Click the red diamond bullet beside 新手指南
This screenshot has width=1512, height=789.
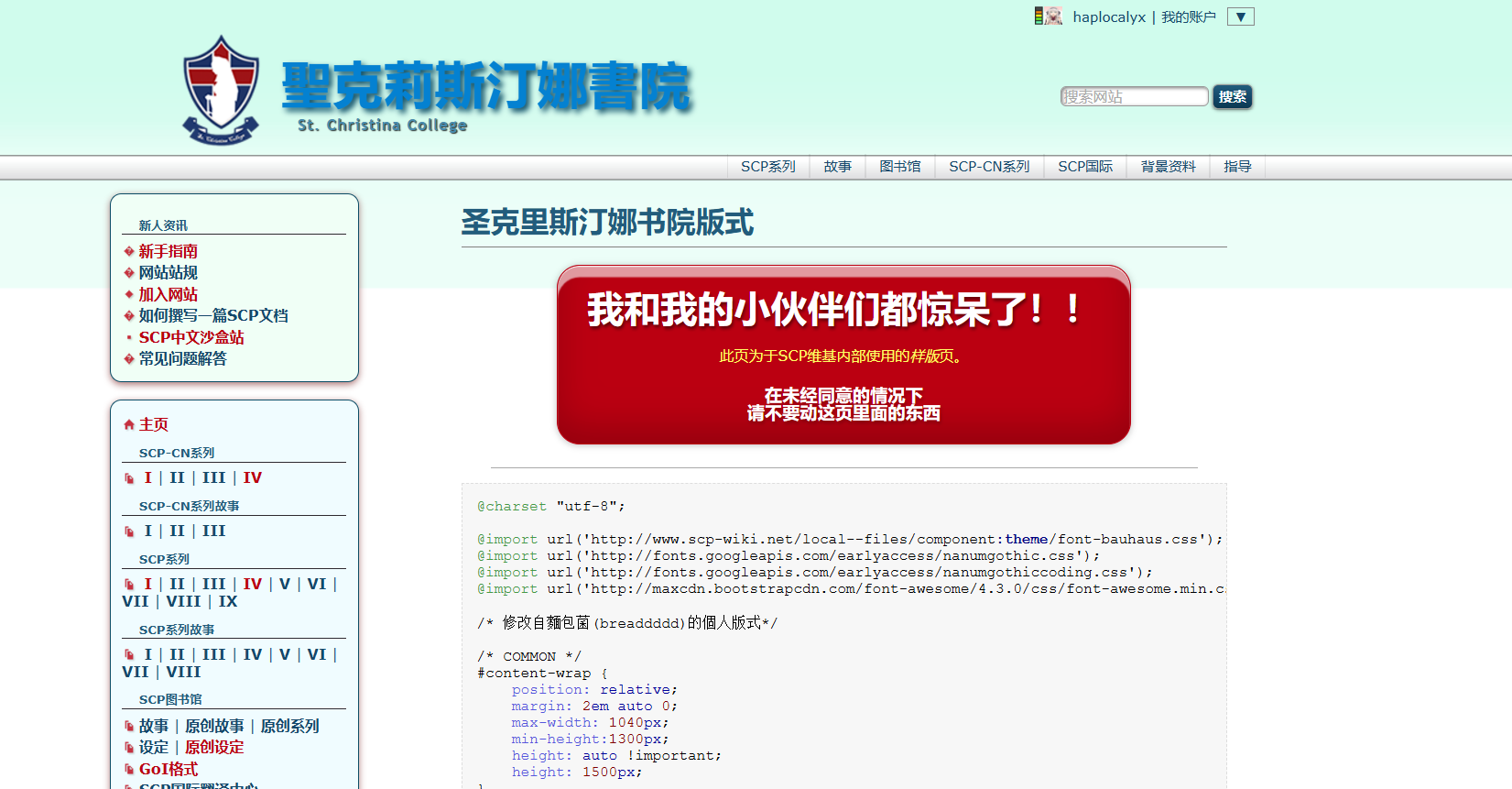click(129, 251)
